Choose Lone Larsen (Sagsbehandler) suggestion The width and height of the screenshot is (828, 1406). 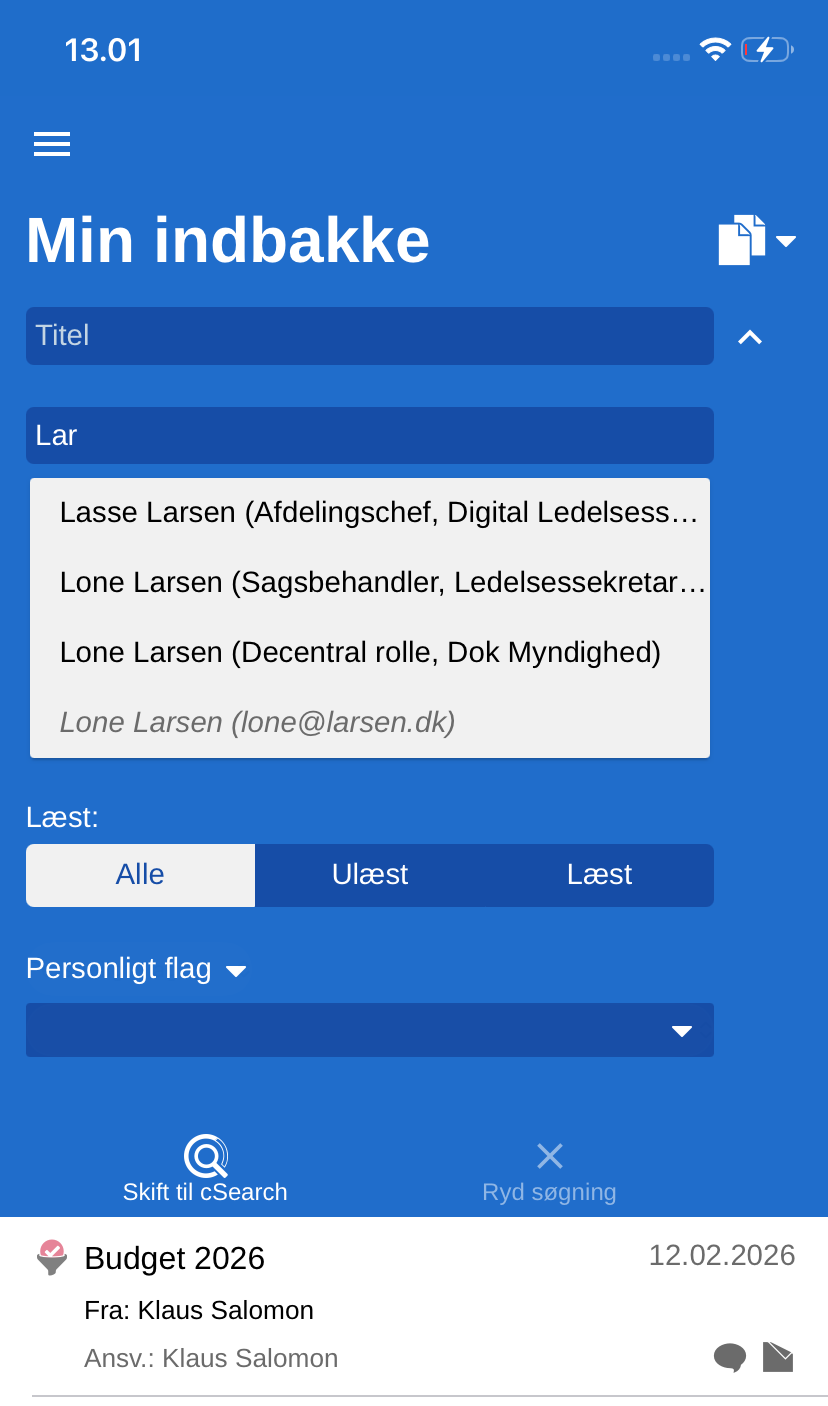click(370, 583)
